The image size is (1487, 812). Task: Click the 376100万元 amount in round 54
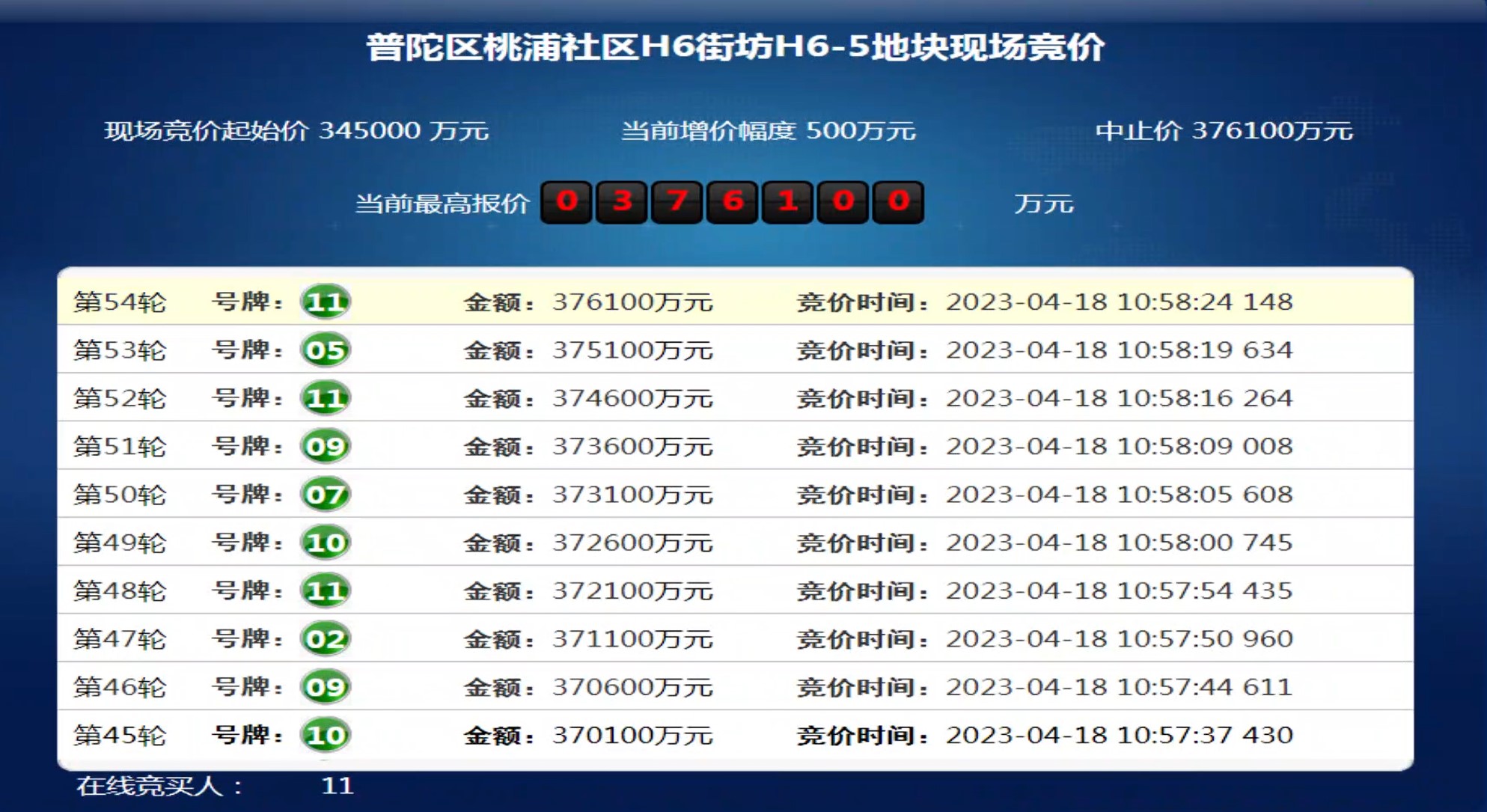point(632,302)
